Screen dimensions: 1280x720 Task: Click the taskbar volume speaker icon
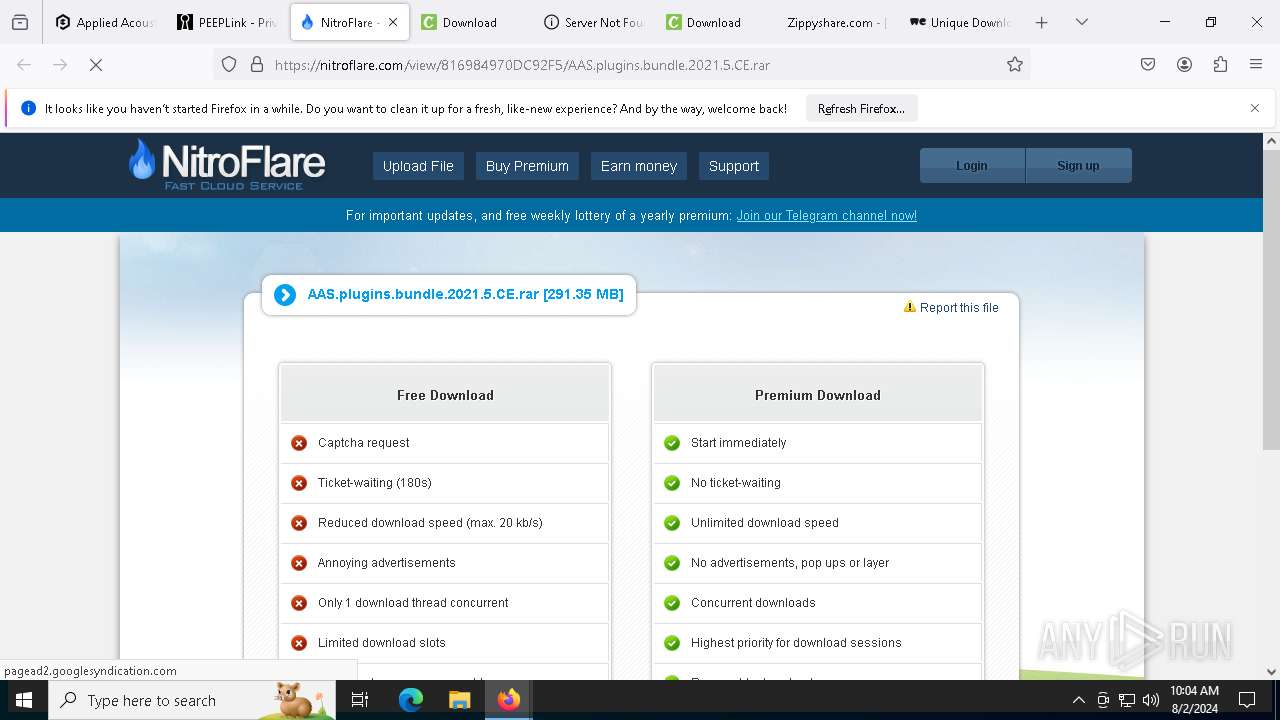pyautogui.click(x=1151, y=700)
